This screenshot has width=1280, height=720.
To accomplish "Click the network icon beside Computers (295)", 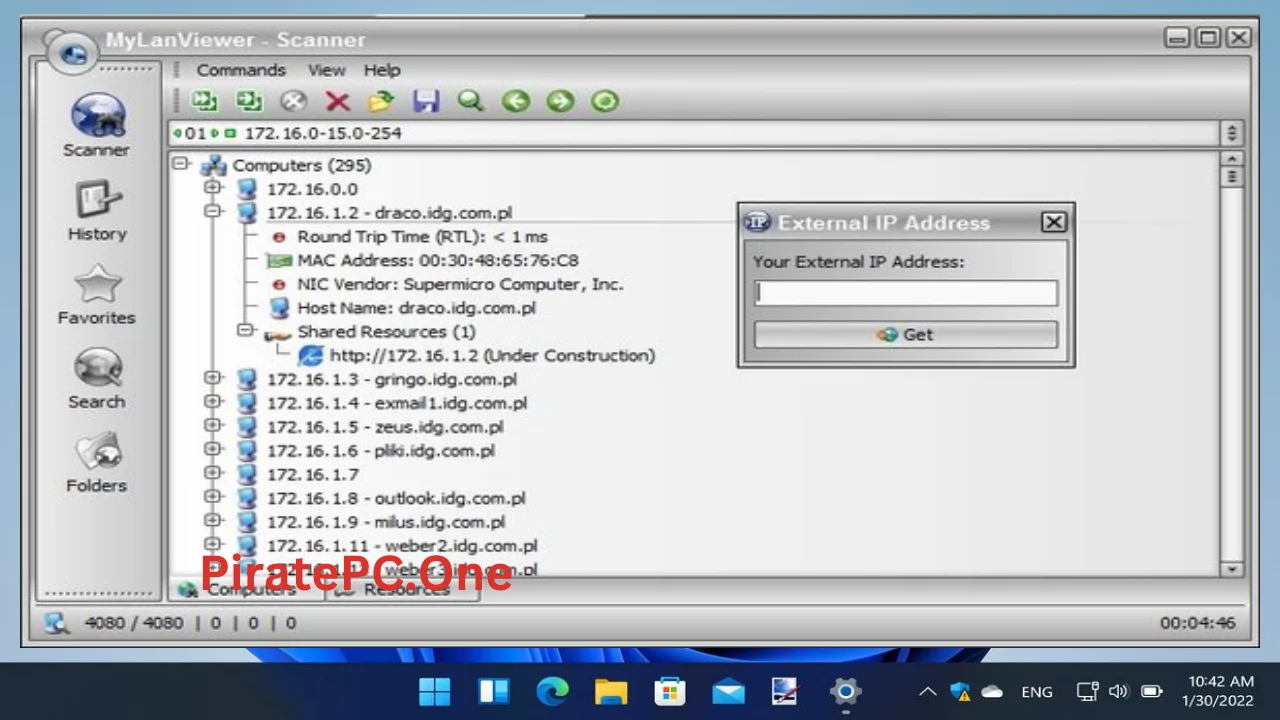I will coord(214,166).
